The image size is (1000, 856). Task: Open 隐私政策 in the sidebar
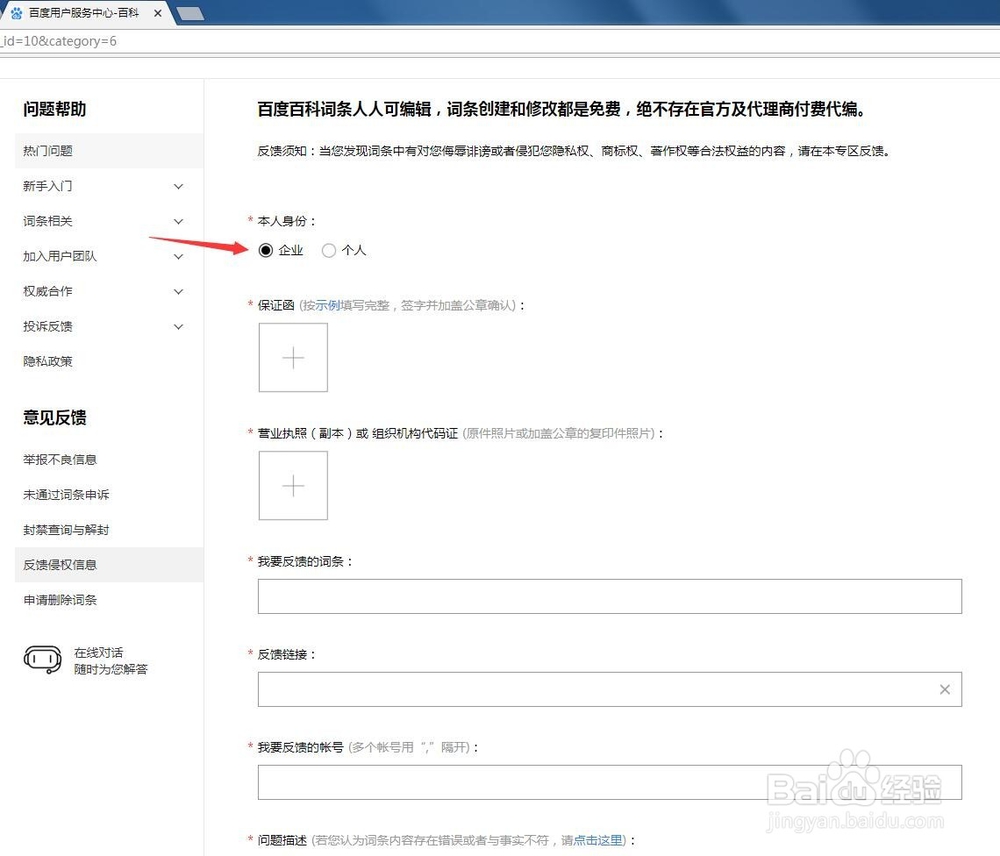[48, 361]
